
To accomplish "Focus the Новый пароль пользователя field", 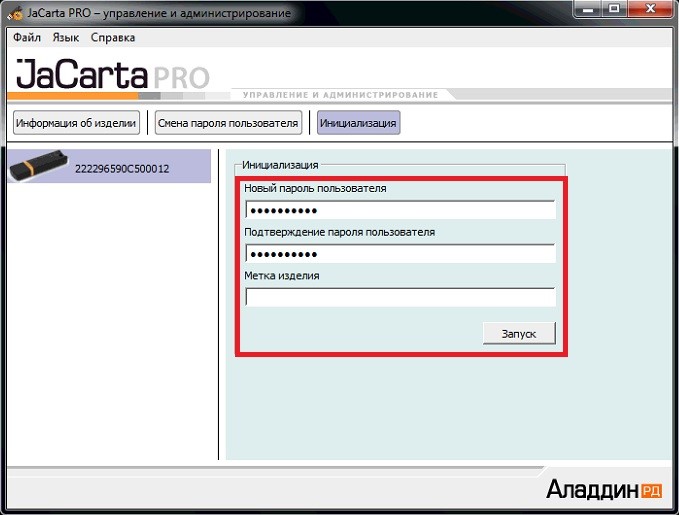I will coord(400,211).
